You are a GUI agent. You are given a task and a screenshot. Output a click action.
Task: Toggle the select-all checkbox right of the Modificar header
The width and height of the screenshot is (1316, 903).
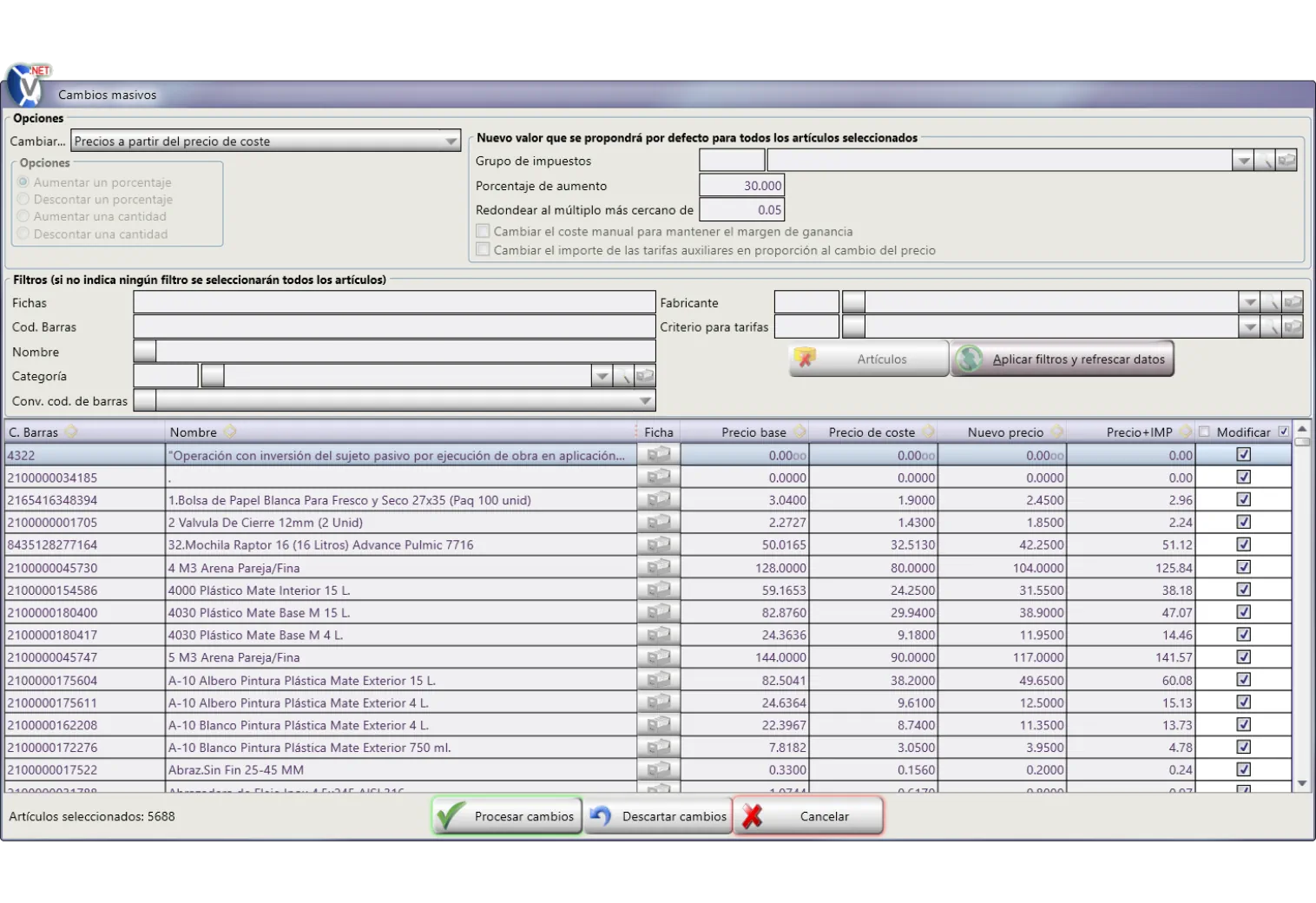tap(1284, 432)
